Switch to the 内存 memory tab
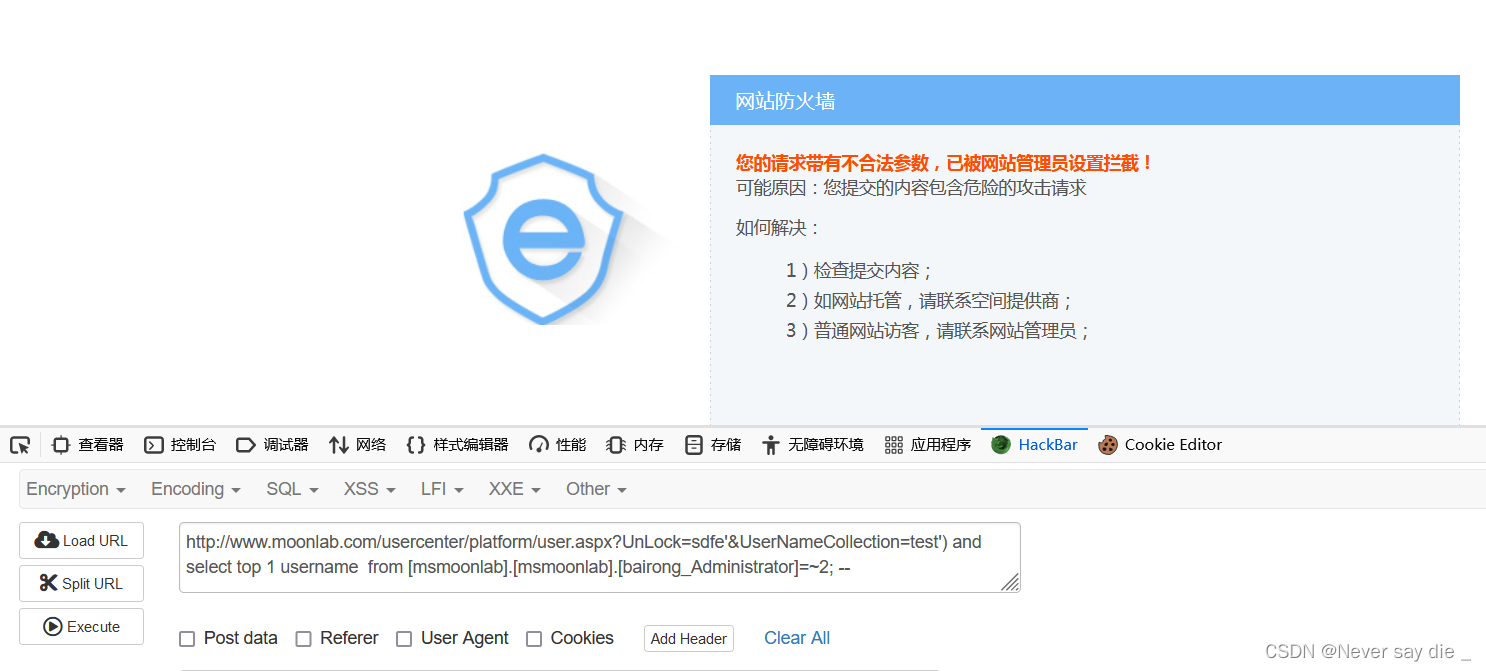Image resolution: width=1486 pixels, height=671 pixels. coord(635,445)
